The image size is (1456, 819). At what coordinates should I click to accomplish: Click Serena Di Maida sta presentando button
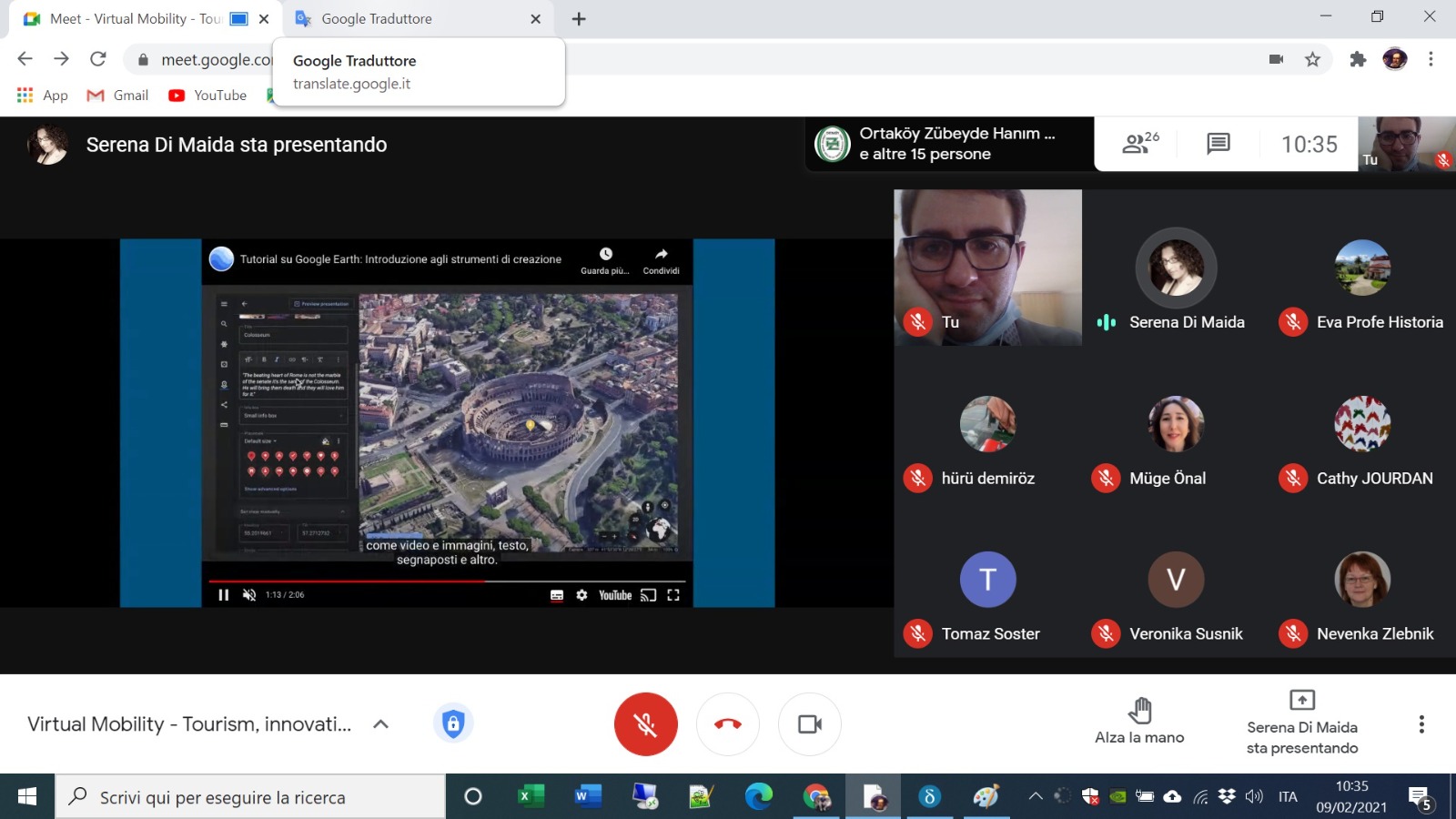pos(1302,723)
